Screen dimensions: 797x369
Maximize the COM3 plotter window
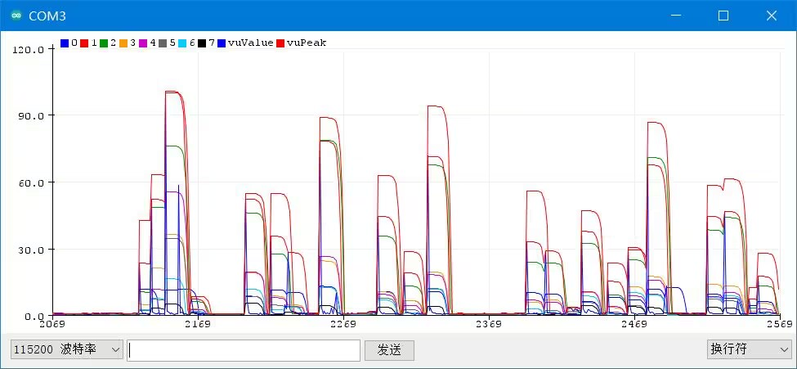coord(723,16)
